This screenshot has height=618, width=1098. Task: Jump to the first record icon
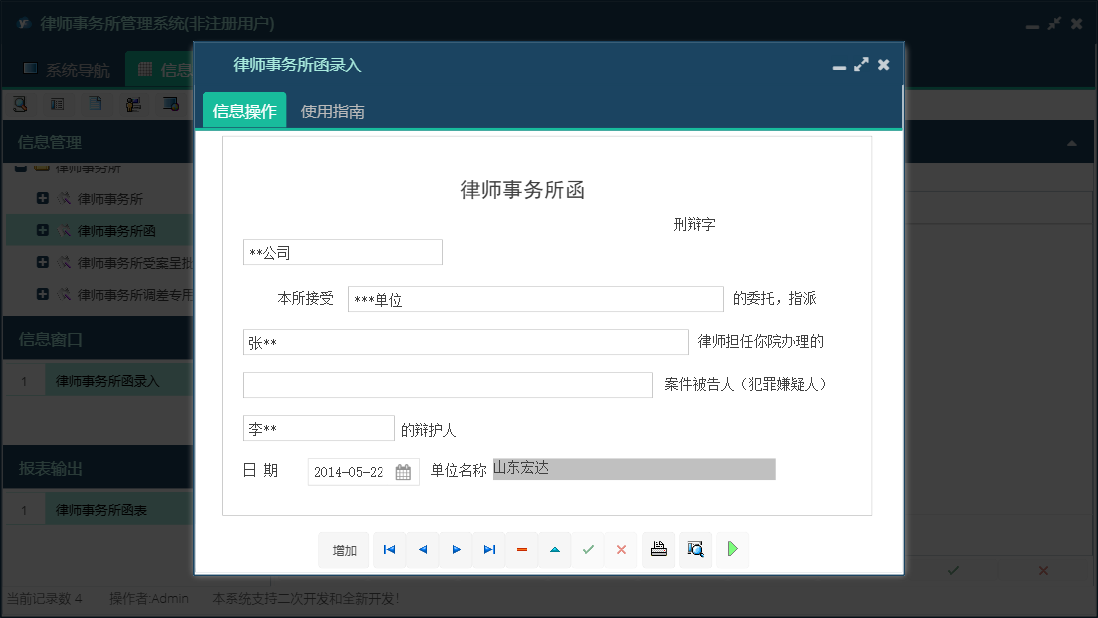click(389, 549)
